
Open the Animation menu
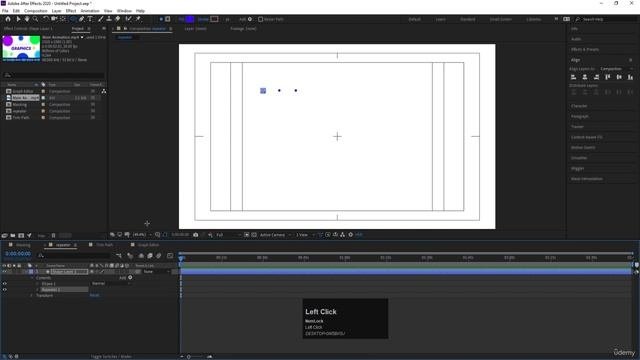90,11
